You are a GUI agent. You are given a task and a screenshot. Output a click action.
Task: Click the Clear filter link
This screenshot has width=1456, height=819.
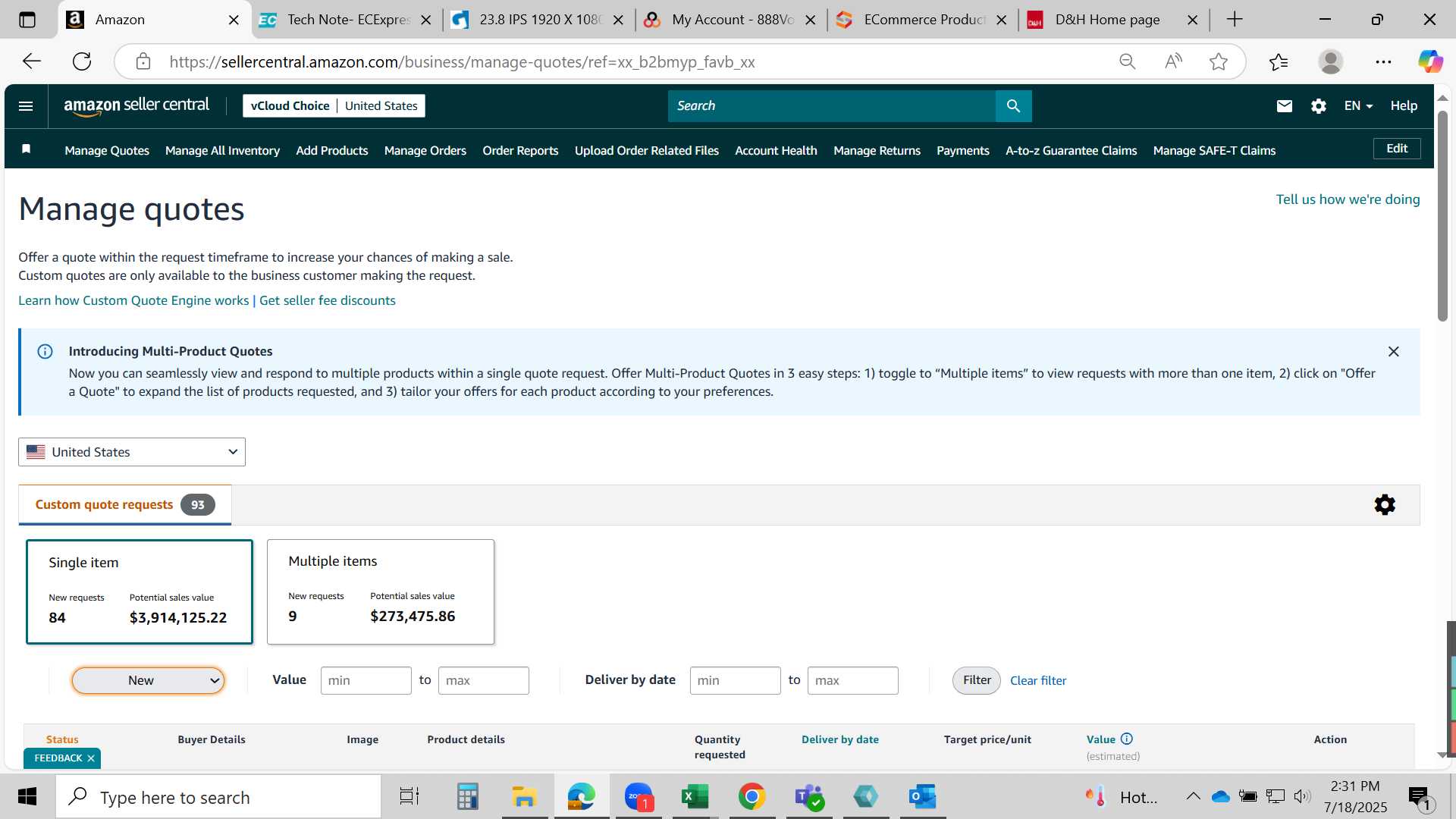point(1038,680)
